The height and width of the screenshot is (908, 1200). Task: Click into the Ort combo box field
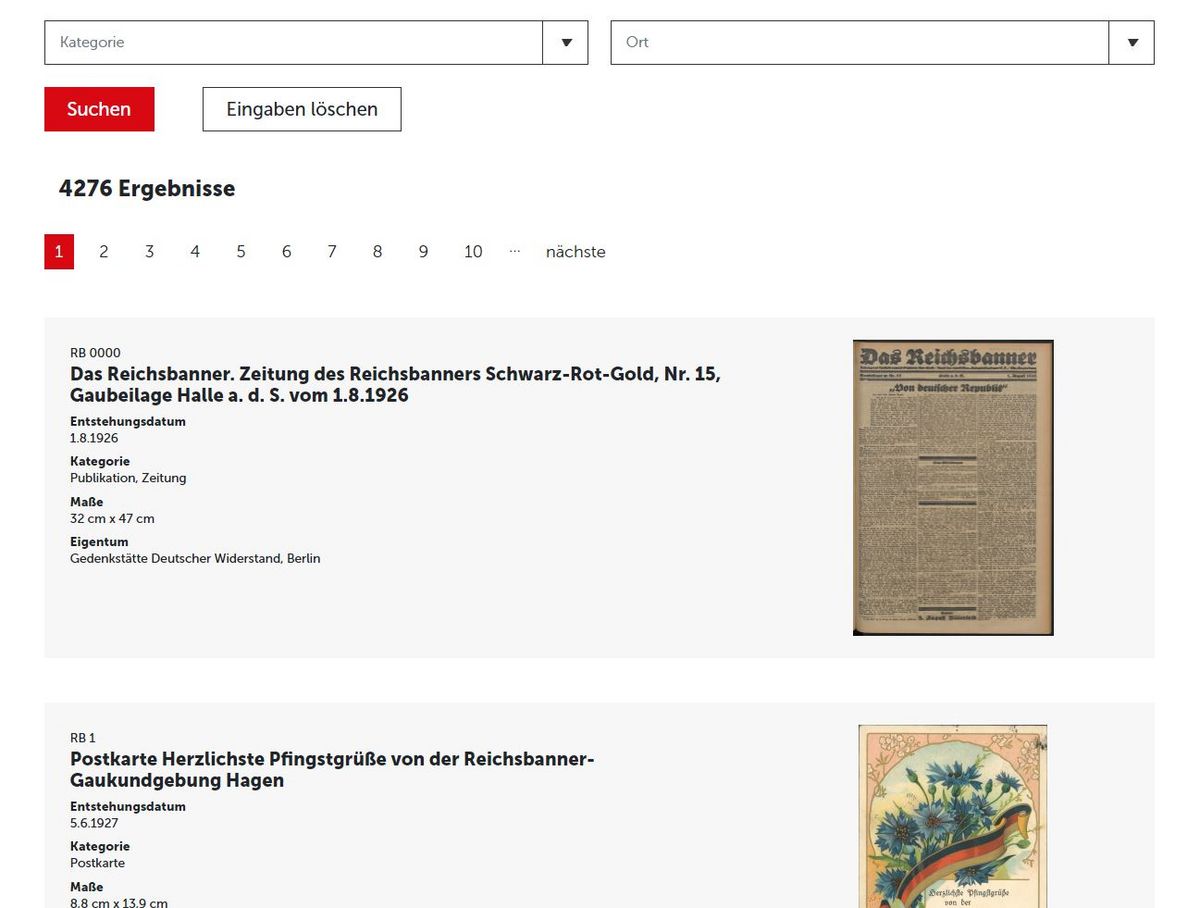click(859, 43)
